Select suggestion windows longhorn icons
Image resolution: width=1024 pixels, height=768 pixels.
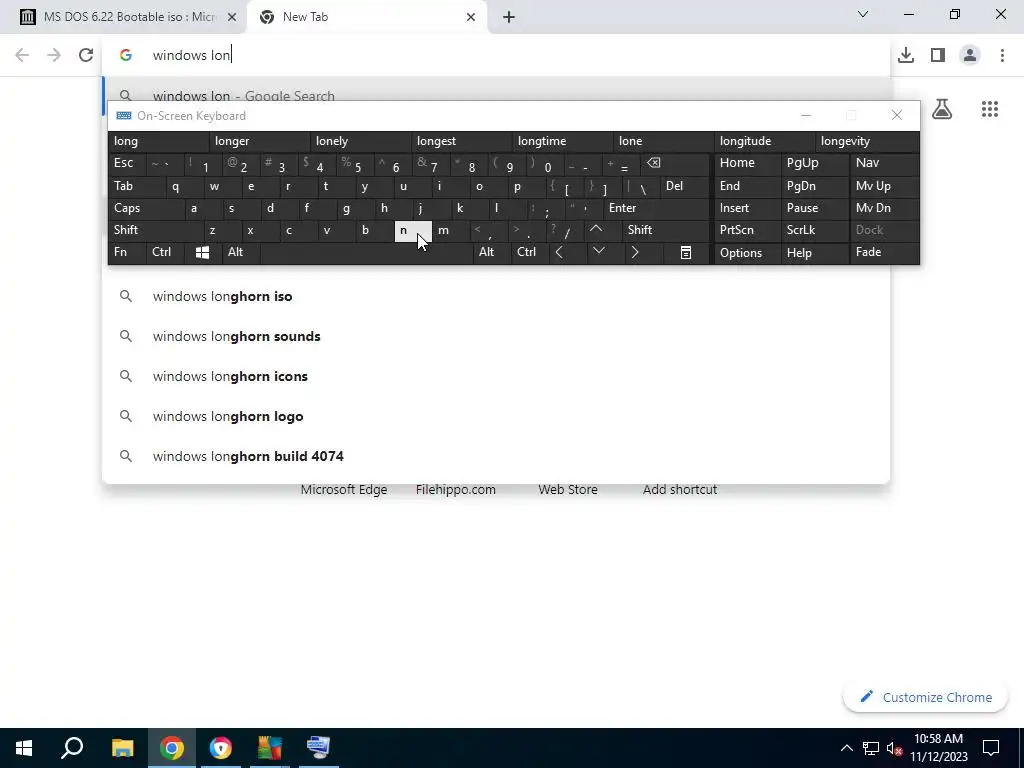(496, 376)
